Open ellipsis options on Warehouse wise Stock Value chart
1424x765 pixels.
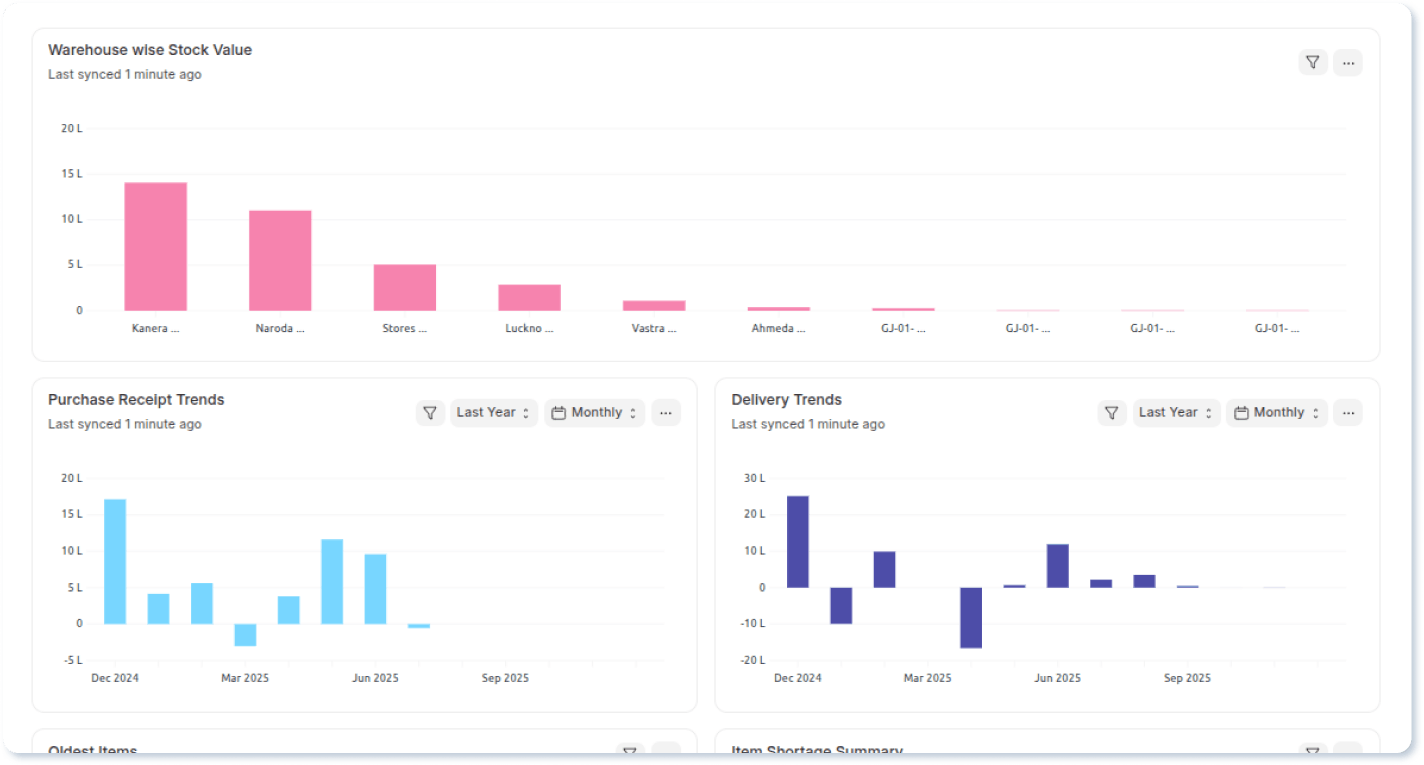pos(1348,61)
